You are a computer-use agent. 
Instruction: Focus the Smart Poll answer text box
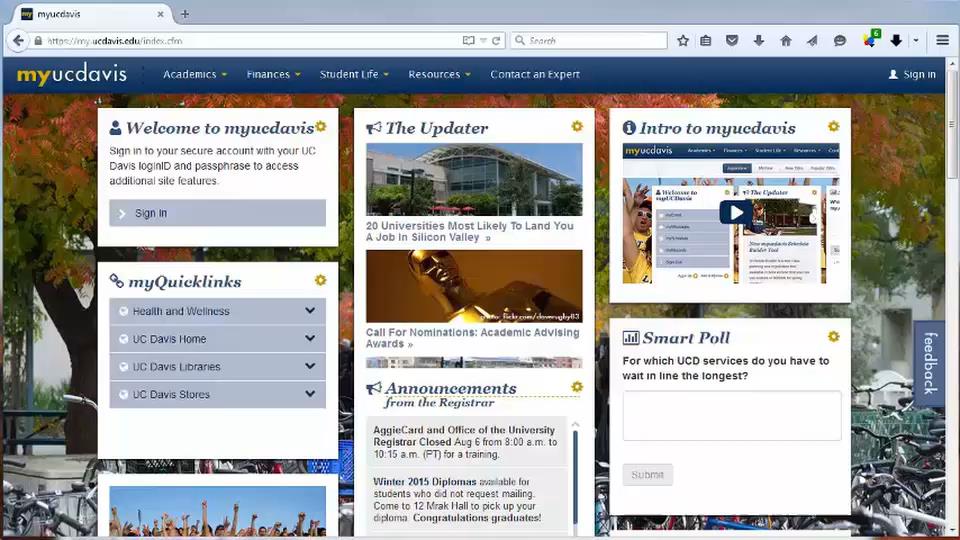tap(732, 416)
